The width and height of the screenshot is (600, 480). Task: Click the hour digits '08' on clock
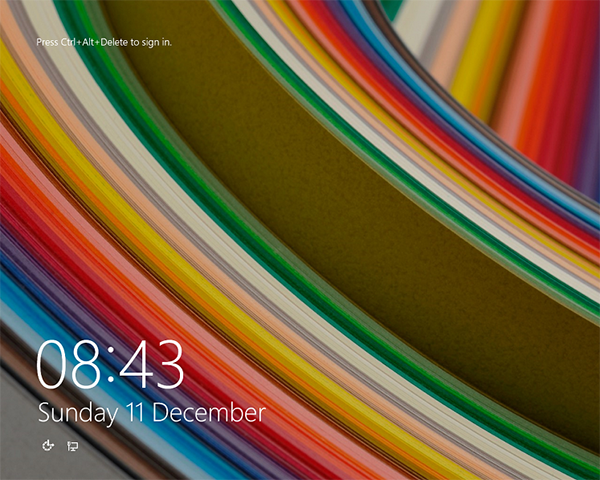[71, 366]
